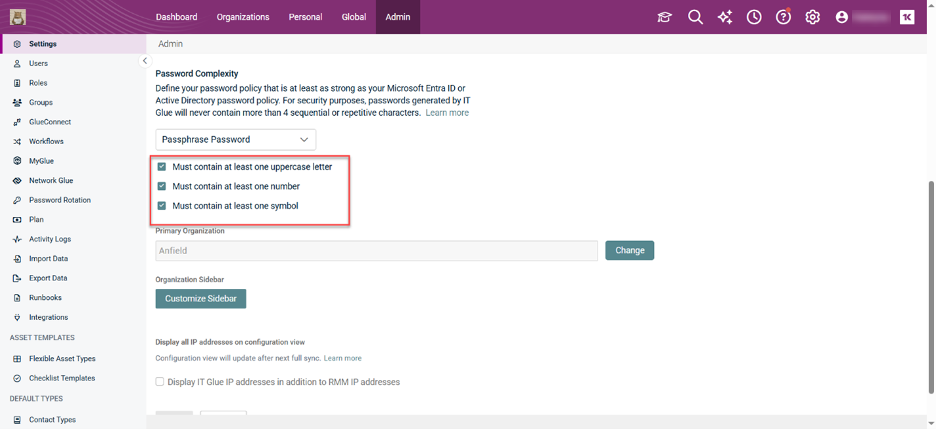Switch to the Organizations tab
Screen dimensions: 936x430
[x=243, y=17]
